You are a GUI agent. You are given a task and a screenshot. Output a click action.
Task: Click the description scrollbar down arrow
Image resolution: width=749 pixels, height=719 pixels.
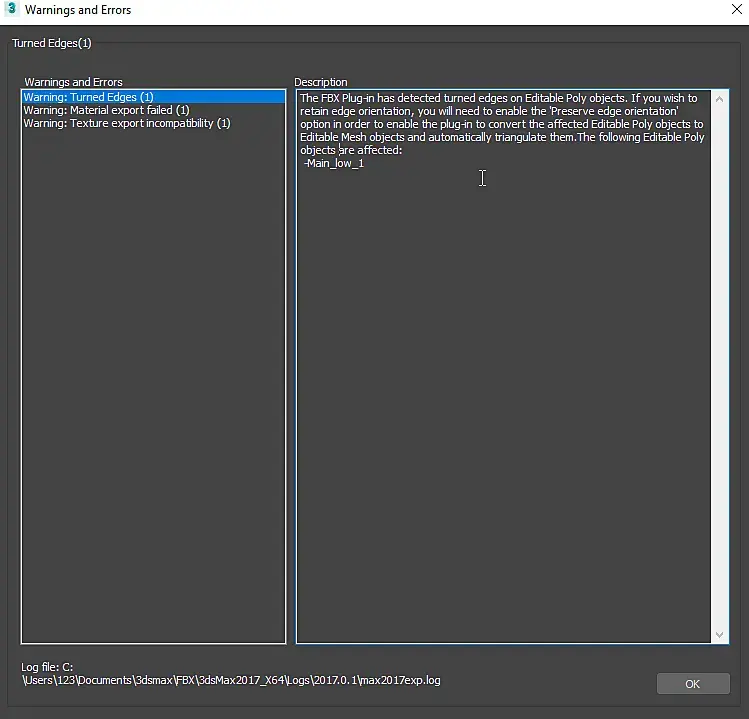(719, 635)
